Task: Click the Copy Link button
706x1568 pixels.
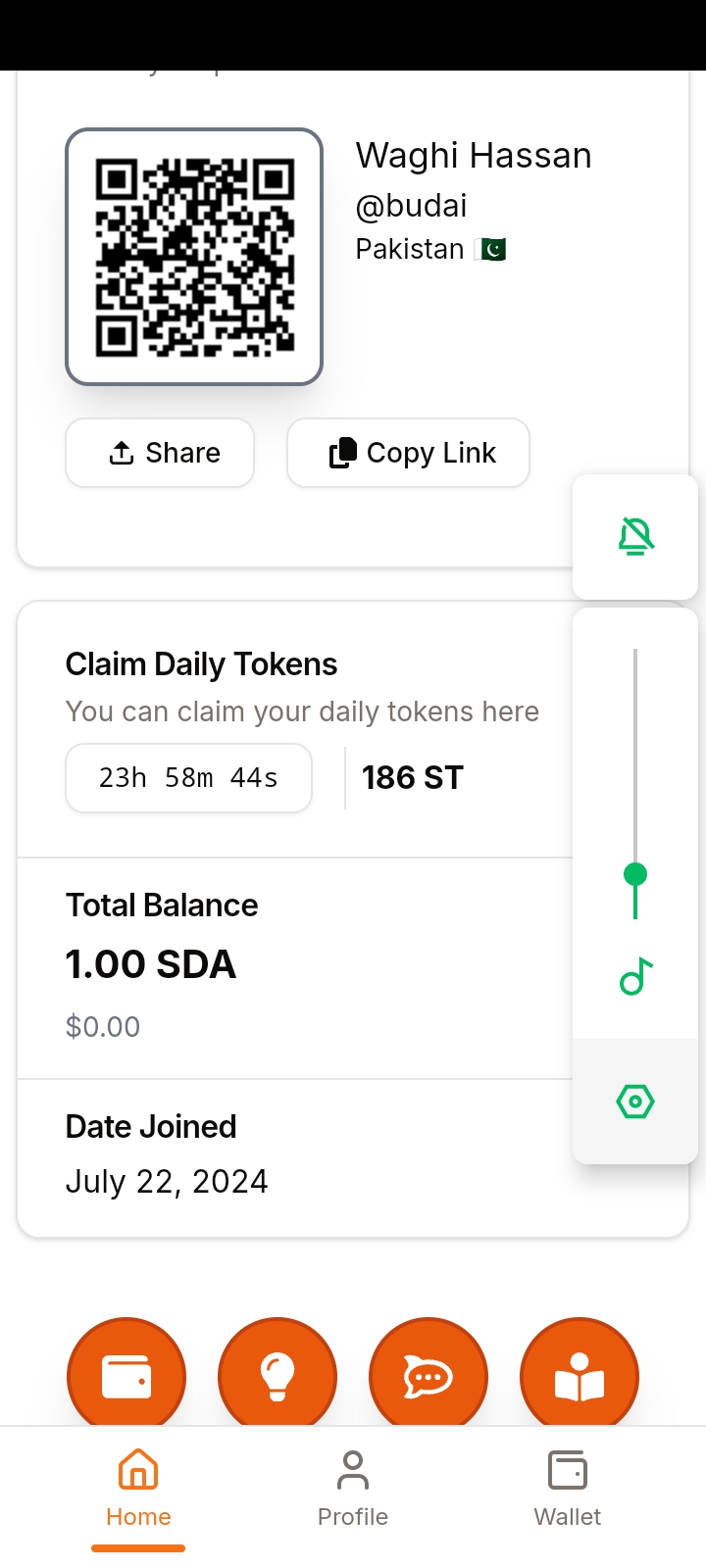Action: [408, 453]
